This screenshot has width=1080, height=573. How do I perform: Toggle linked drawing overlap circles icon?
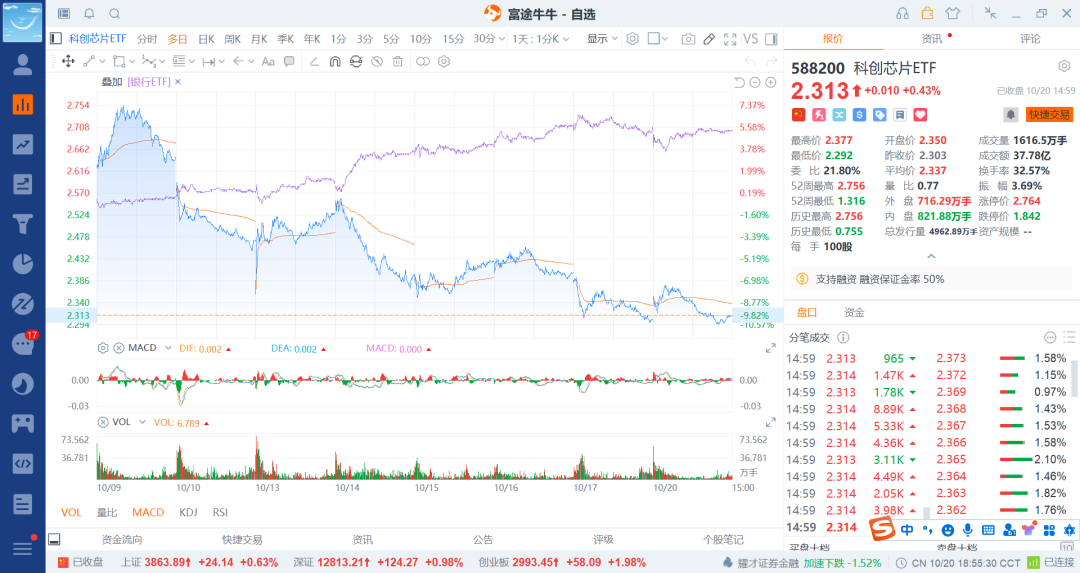pyautogui.click(x=423, y=61)
